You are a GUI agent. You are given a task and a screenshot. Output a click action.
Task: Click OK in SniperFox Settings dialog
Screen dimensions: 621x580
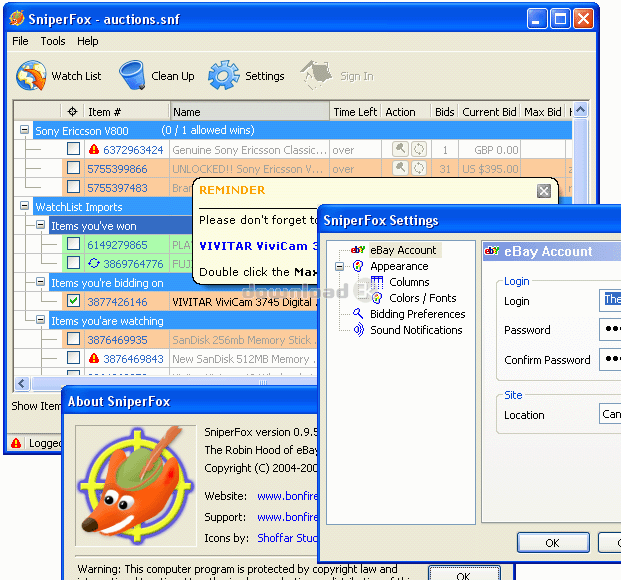(553, 543)
